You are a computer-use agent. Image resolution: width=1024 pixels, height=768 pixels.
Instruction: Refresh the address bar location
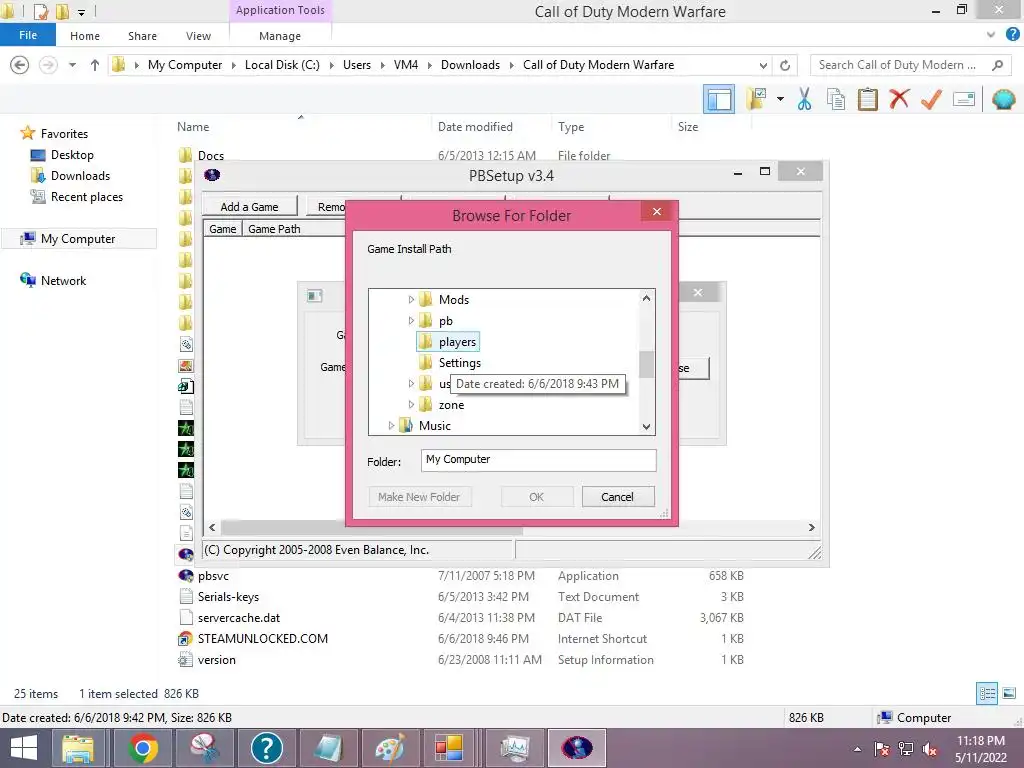tap(785, 65)
